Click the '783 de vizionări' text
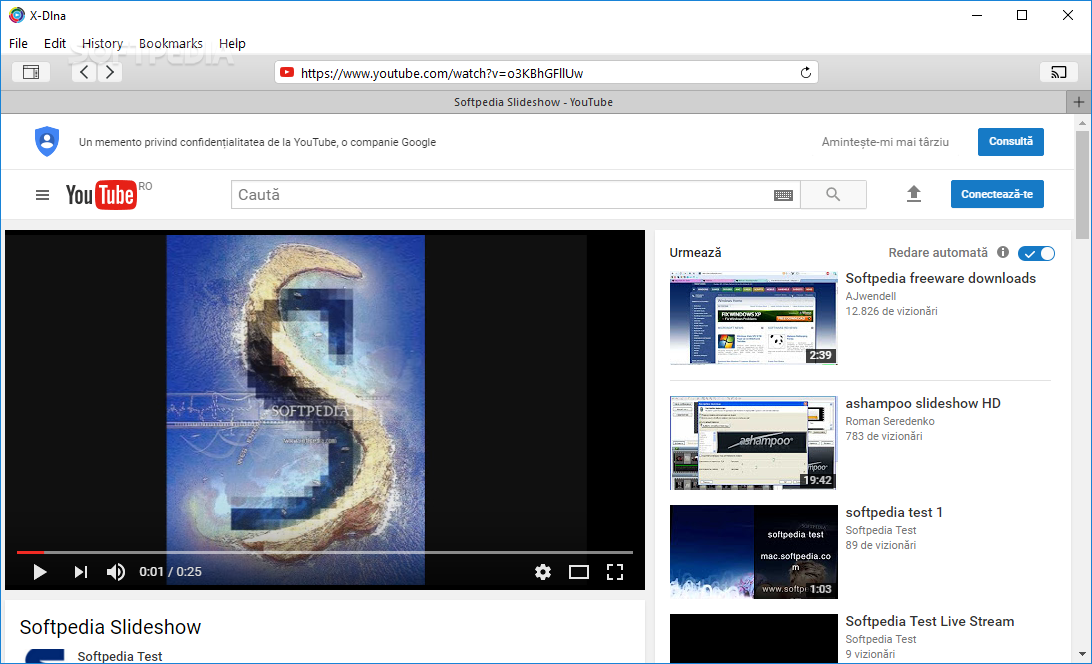 [884, 436]
